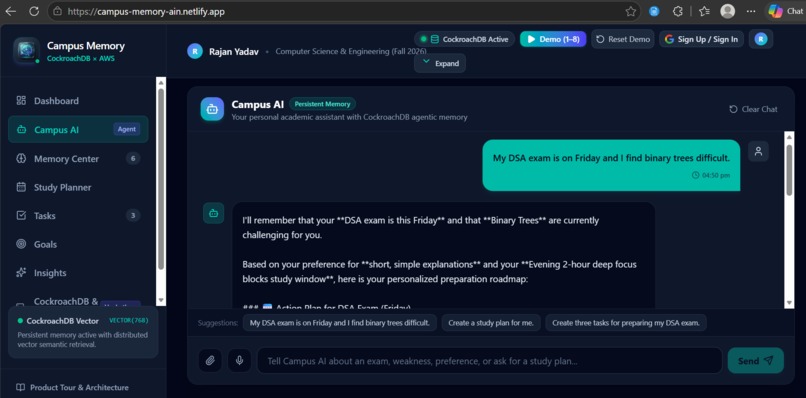Click the R user avatar at top right

(761, 39)
